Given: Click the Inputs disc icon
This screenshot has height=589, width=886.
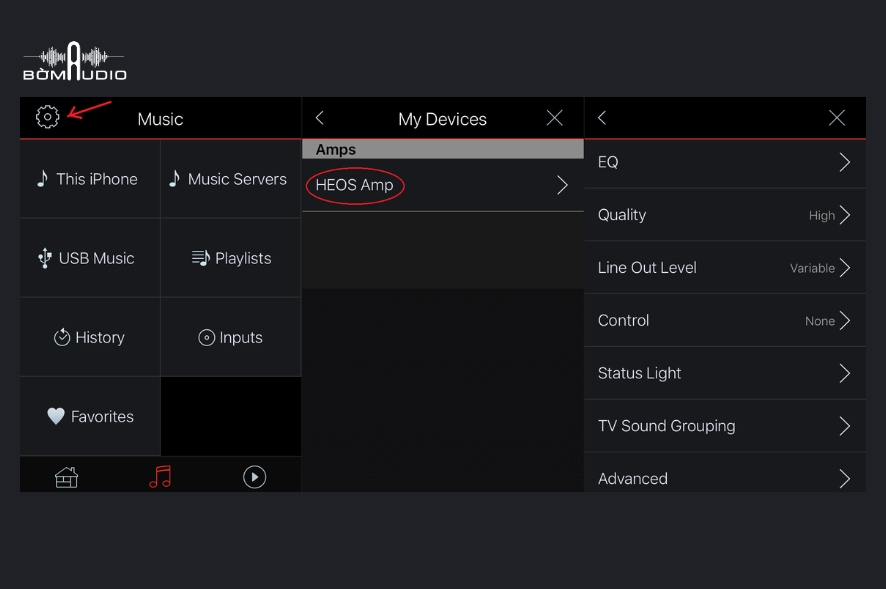Looking at the screenshot, I should (206, 337).
